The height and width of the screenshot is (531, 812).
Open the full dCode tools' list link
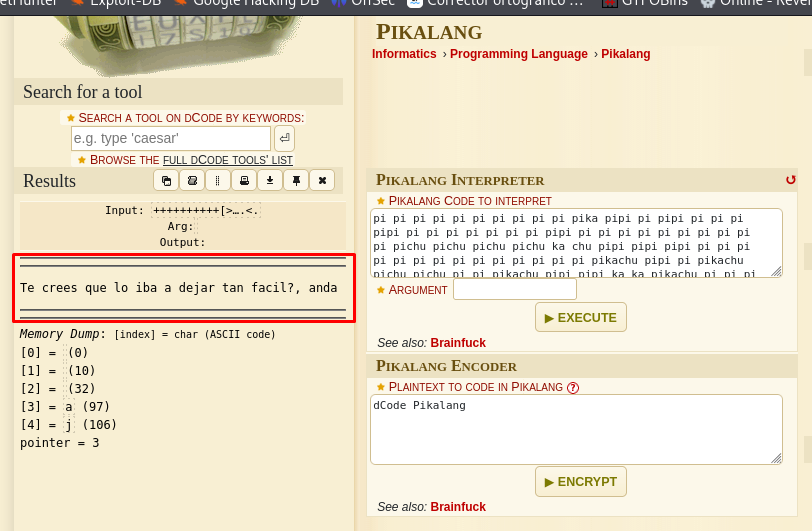click(228, 160)
